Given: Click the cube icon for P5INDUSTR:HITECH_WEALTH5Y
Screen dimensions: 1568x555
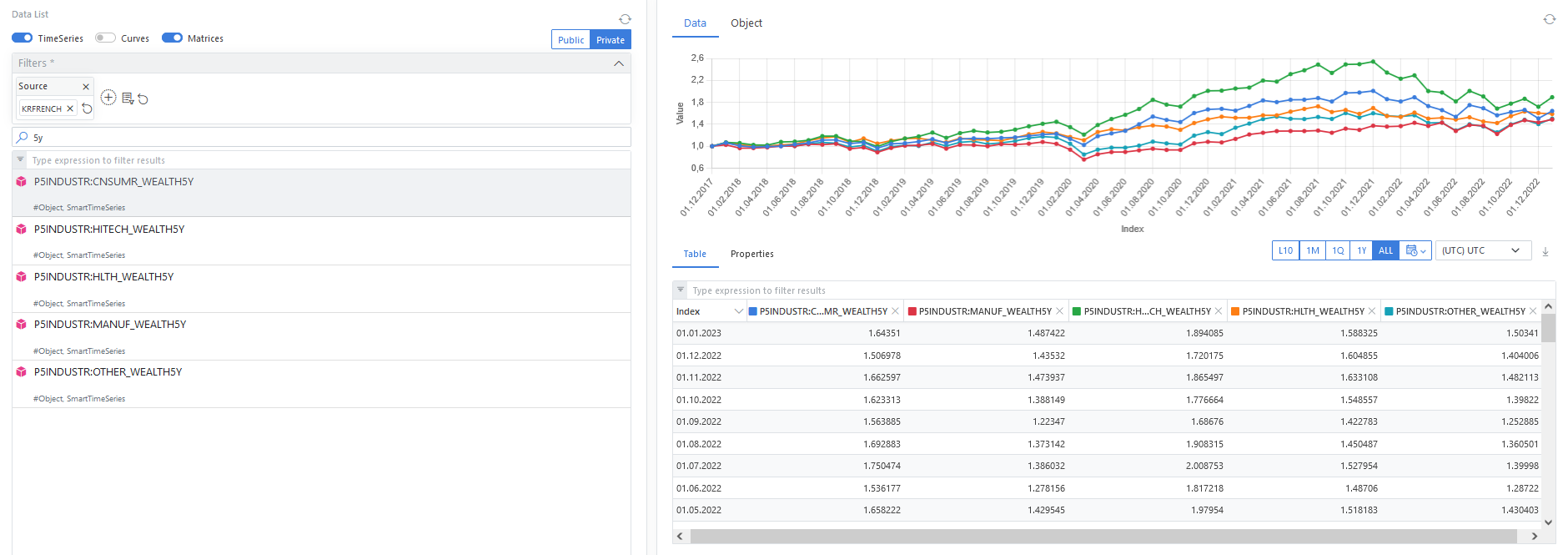Looking at the screenshot, I should tap(22, 230).
